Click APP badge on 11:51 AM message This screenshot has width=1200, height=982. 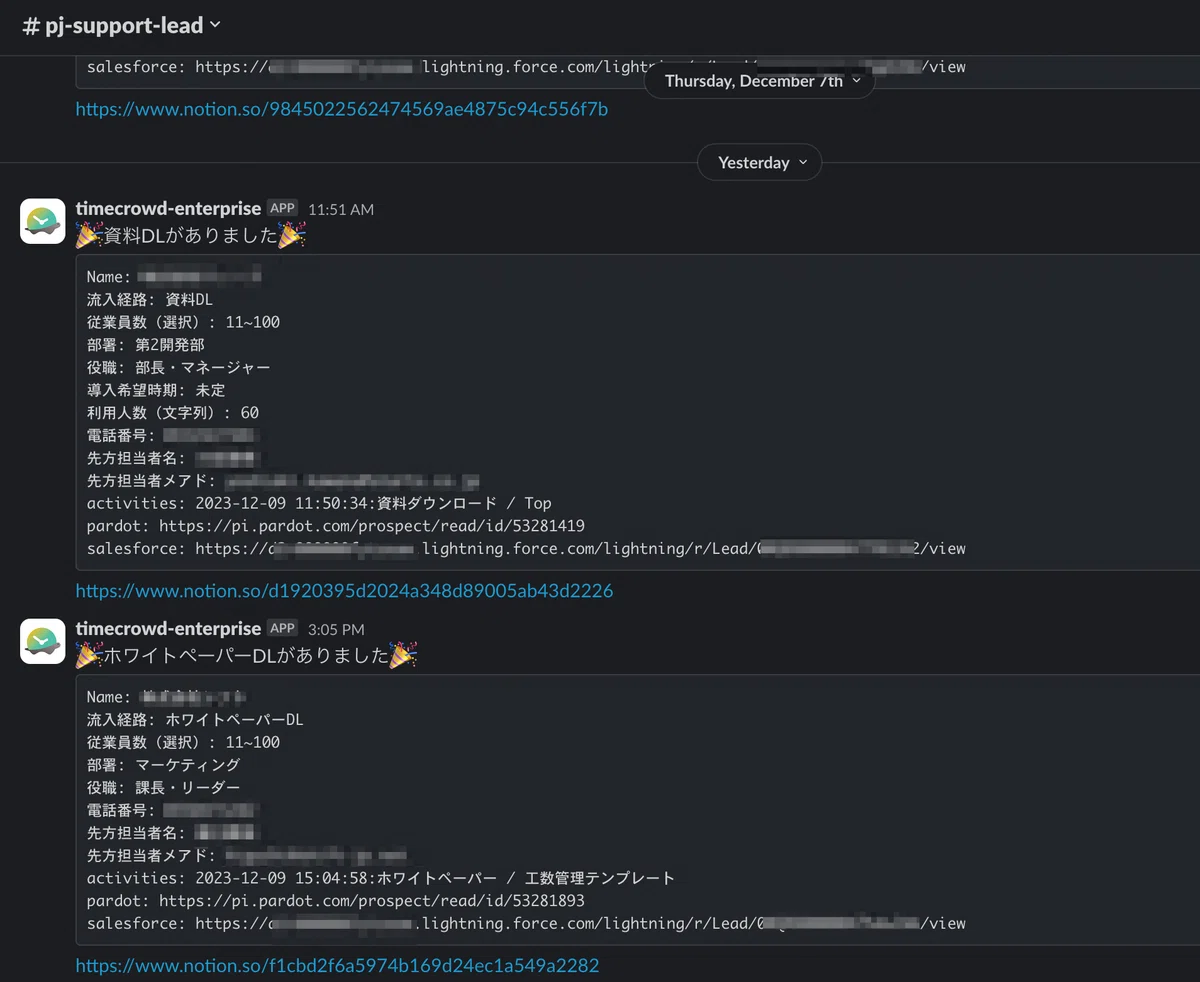pyautogui.click(x=283, y=208)
